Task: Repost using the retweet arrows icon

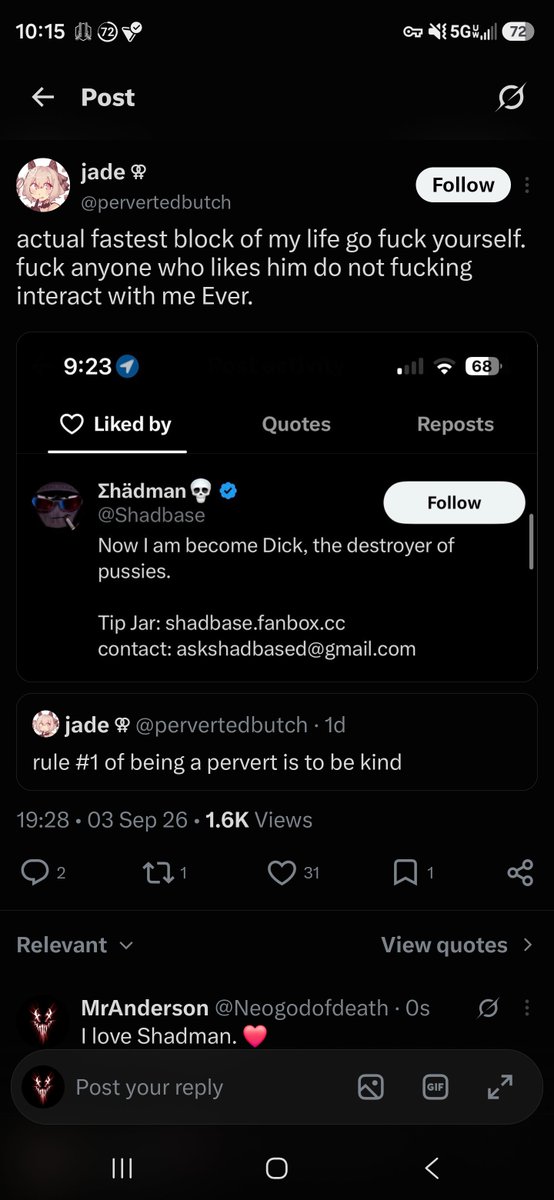Action: [x=158, y=873]
